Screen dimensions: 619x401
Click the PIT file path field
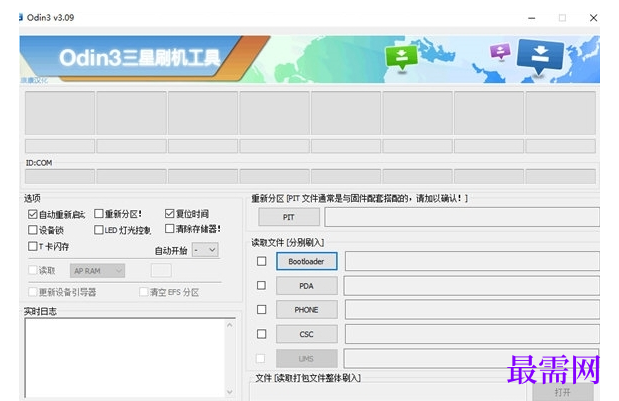point(462,217)
